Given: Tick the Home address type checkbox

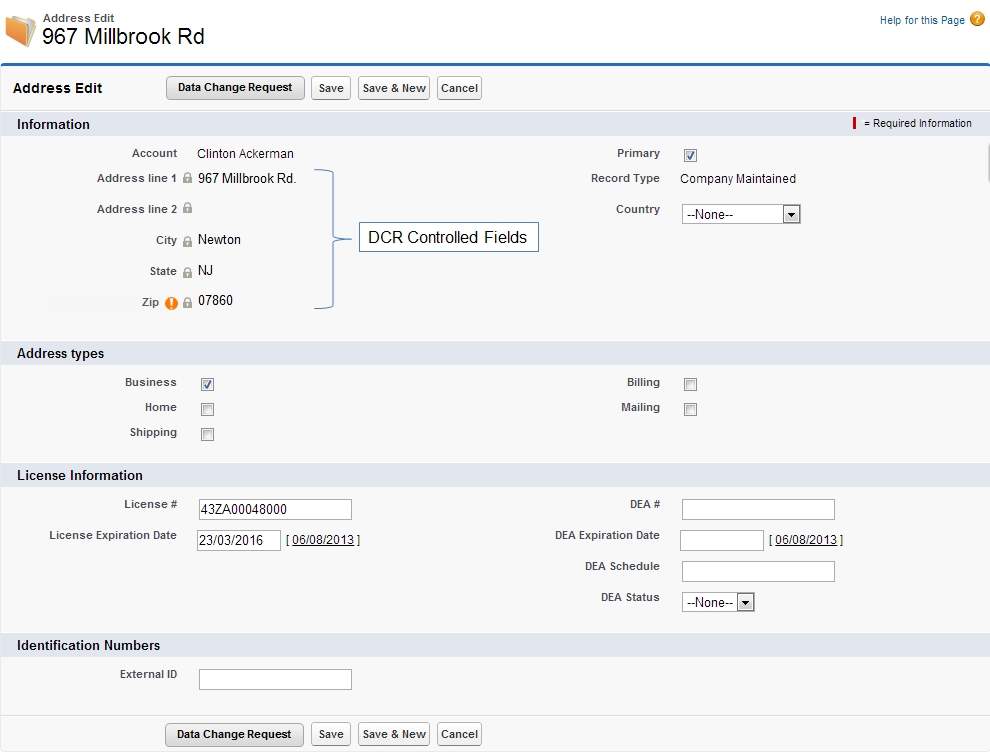Looking at the screenshot, I should [x=207, y=409].
